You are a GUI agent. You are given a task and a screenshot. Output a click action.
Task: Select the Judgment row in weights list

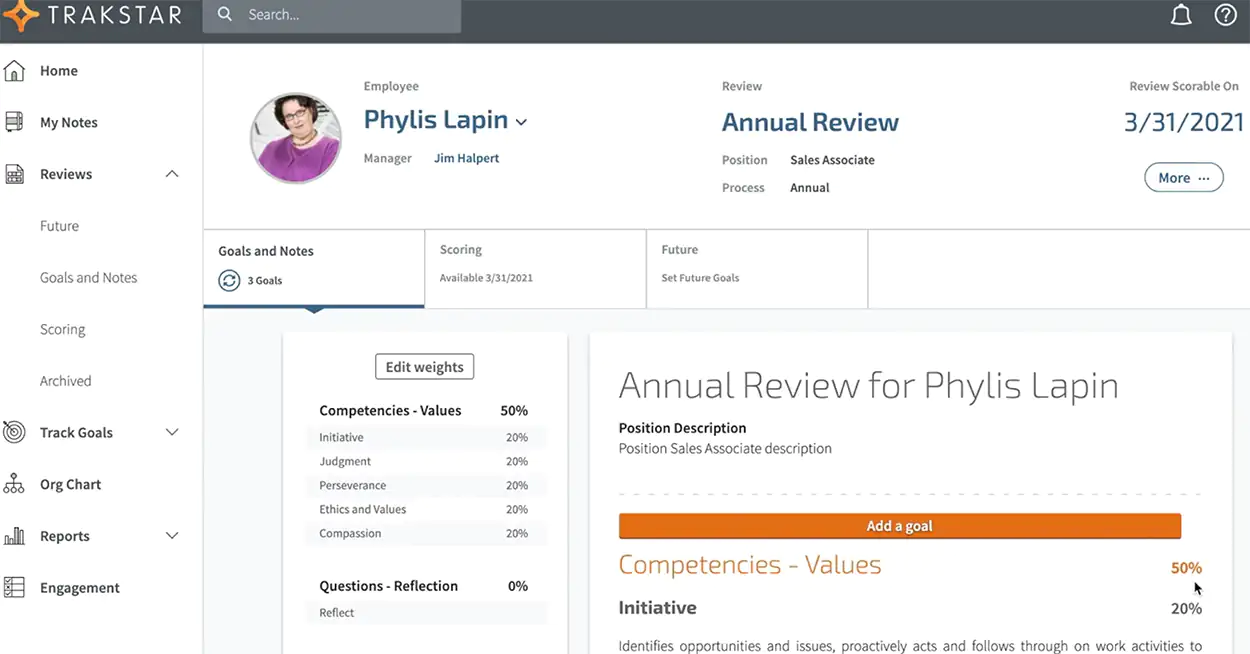pos(426,461)
